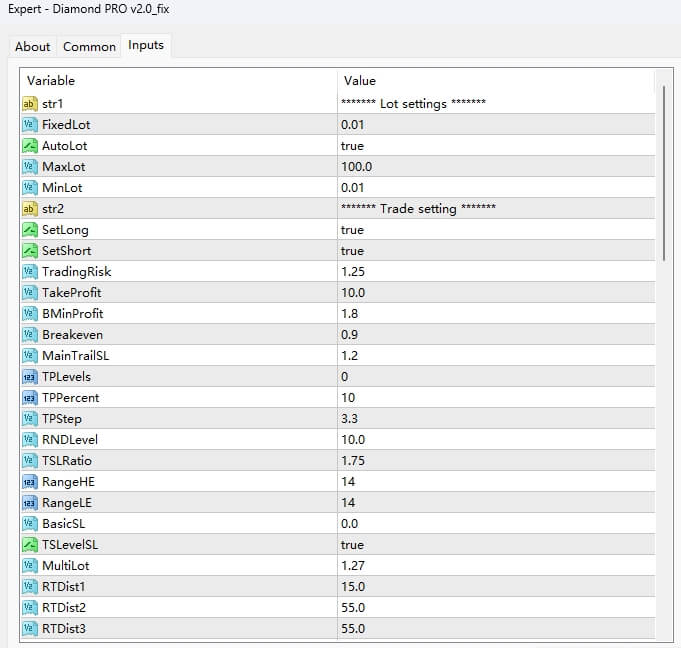Click the boolean icon beside SetLong
681x648 pixels.
point(30,230)
